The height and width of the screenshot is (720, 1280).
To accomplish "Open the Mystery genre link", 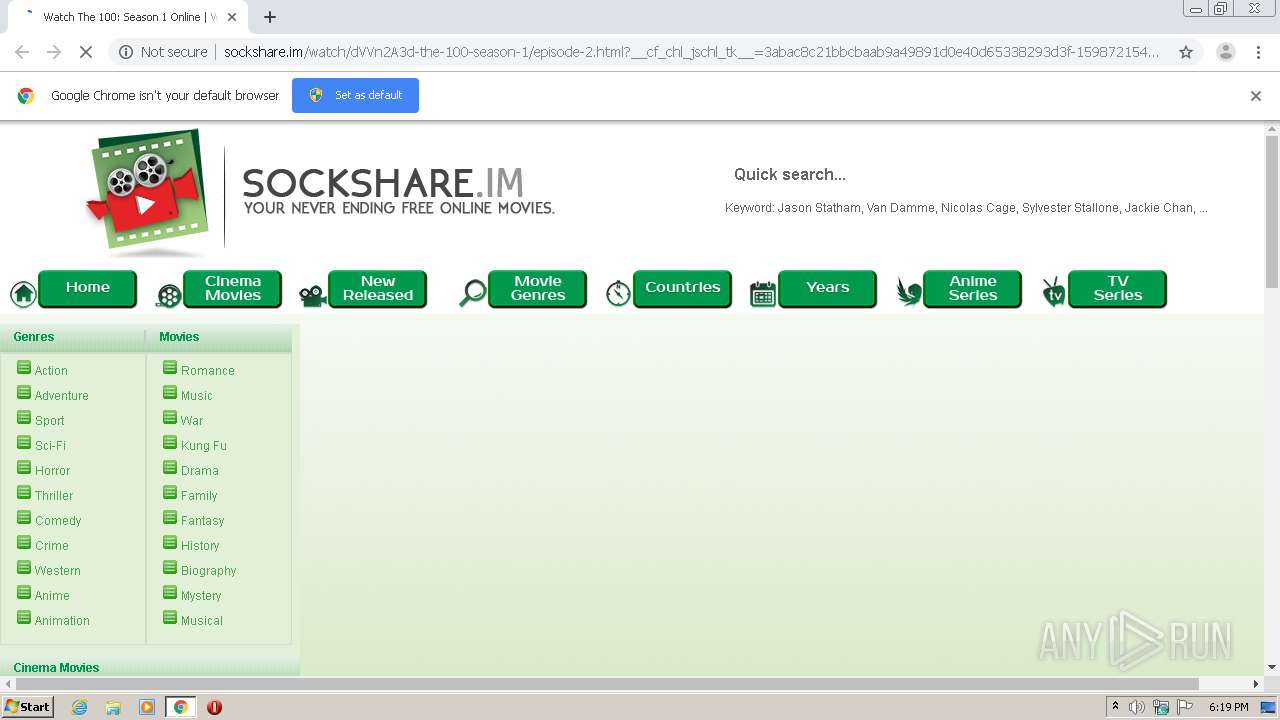I will tap(201, 596).
